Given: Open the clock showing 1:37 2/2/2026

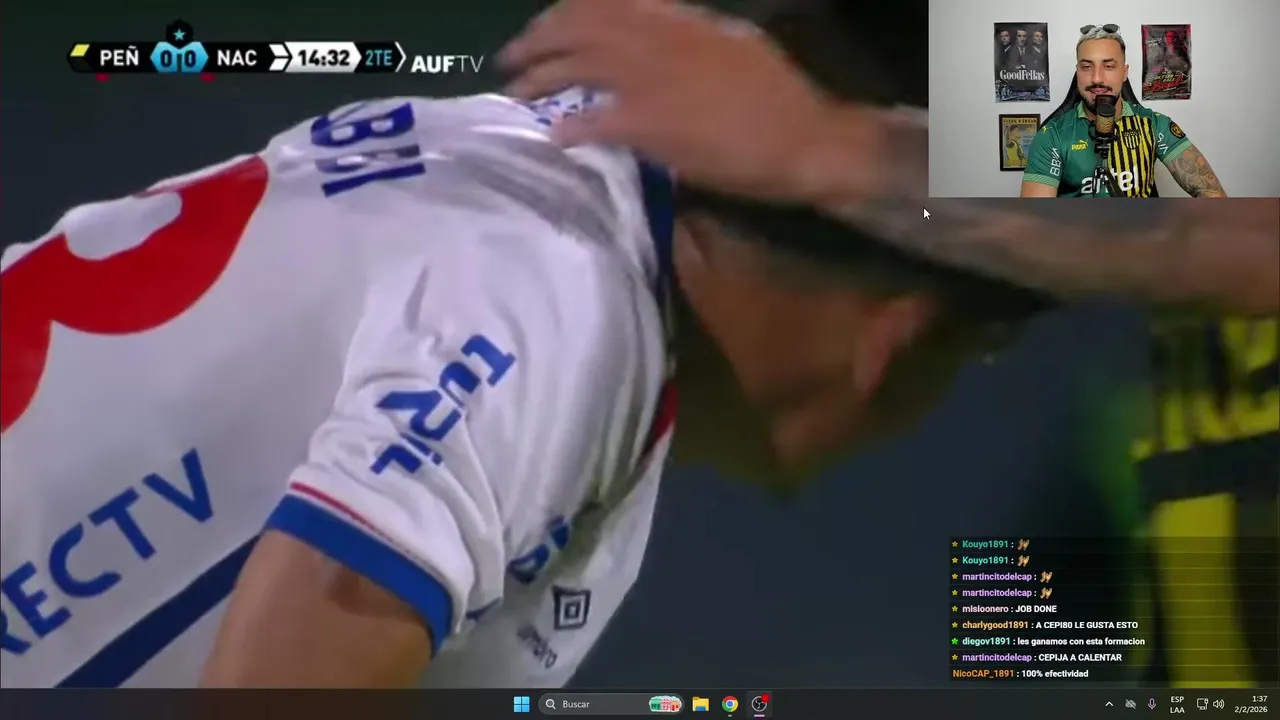Looking at the screenshot, I should click(x=1252, y=704).
